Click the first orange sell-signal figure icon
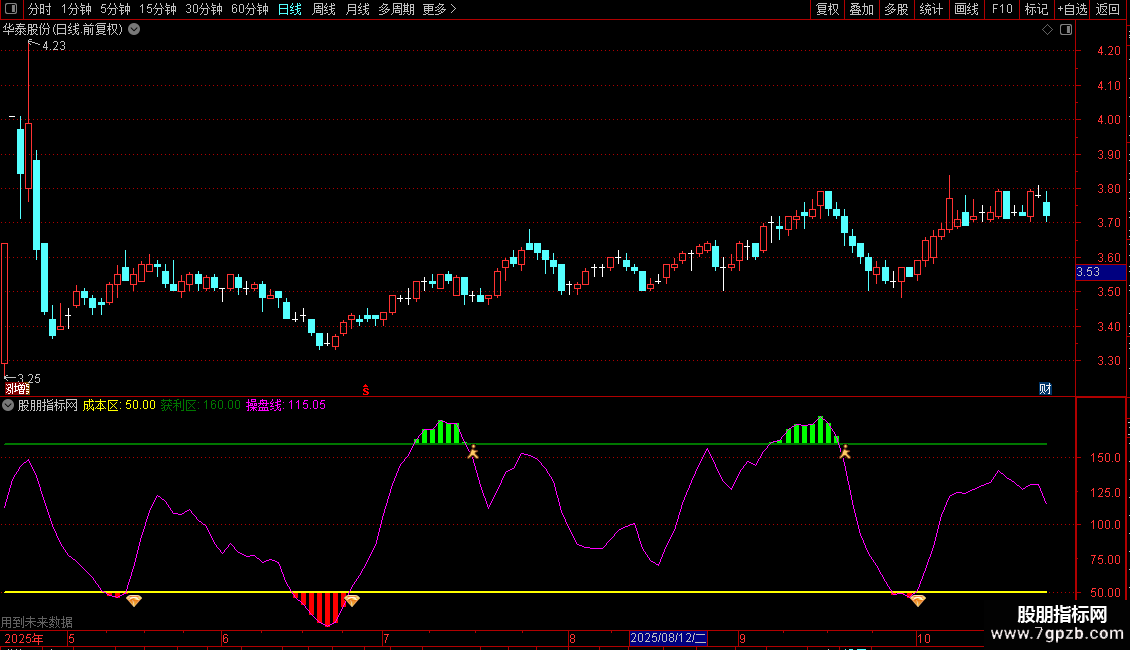This screenshot has height=650, width=1130. point(473,452)
